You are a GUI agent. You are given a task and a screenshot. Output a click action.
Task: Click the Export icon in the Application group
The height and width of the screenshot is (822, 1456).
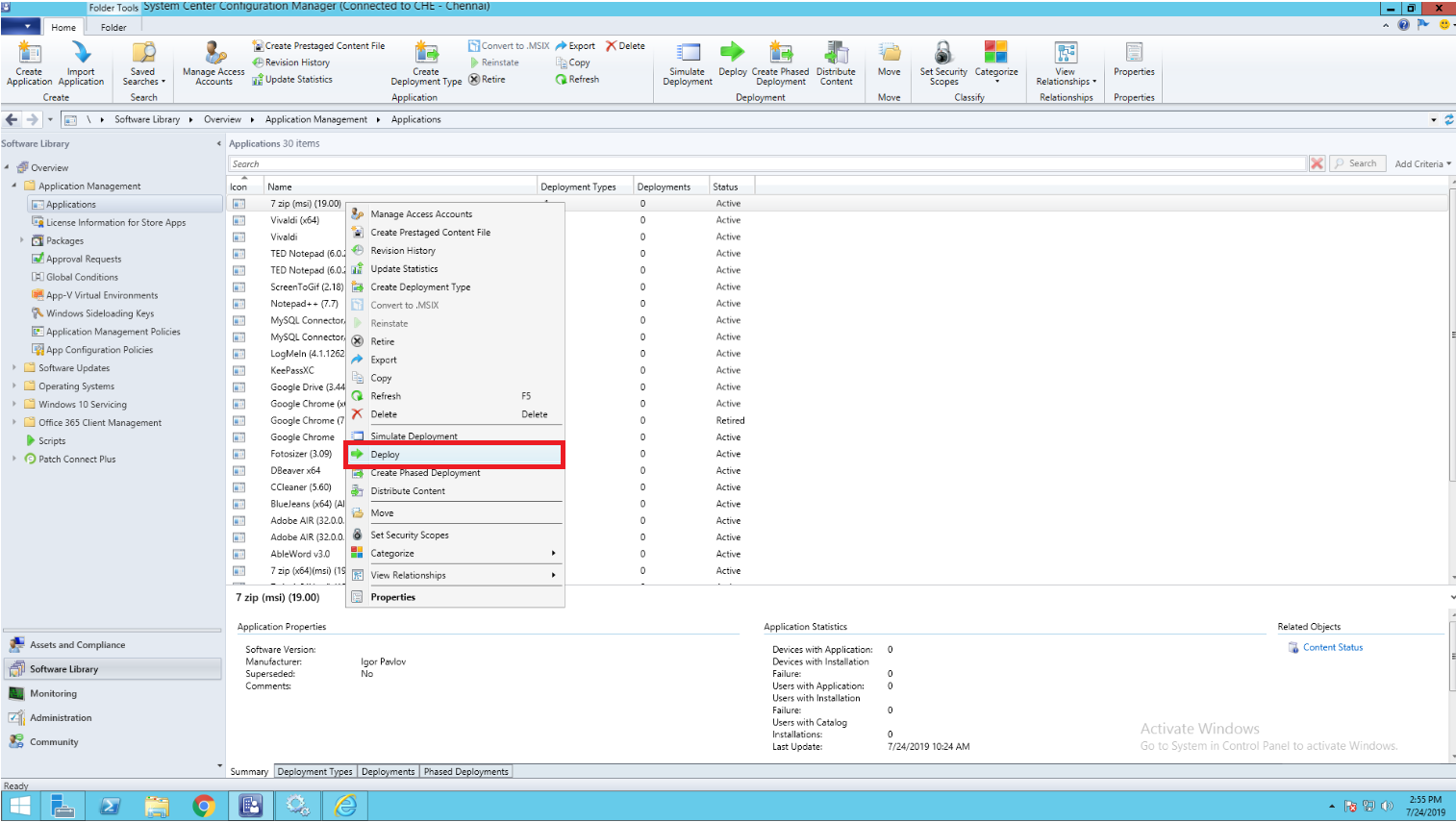pyautogui.click(x=575, y=45)
